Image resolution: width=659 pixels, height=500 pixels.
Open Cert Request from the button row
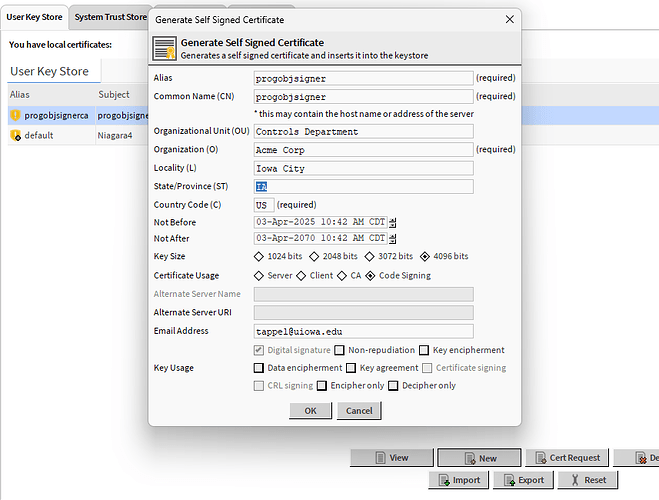click(x=566, y=457)
